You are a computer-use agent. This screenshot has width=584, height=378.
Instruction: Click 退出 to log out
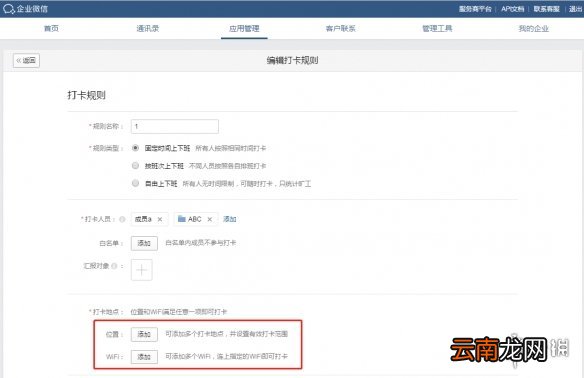tap(575, 9)
